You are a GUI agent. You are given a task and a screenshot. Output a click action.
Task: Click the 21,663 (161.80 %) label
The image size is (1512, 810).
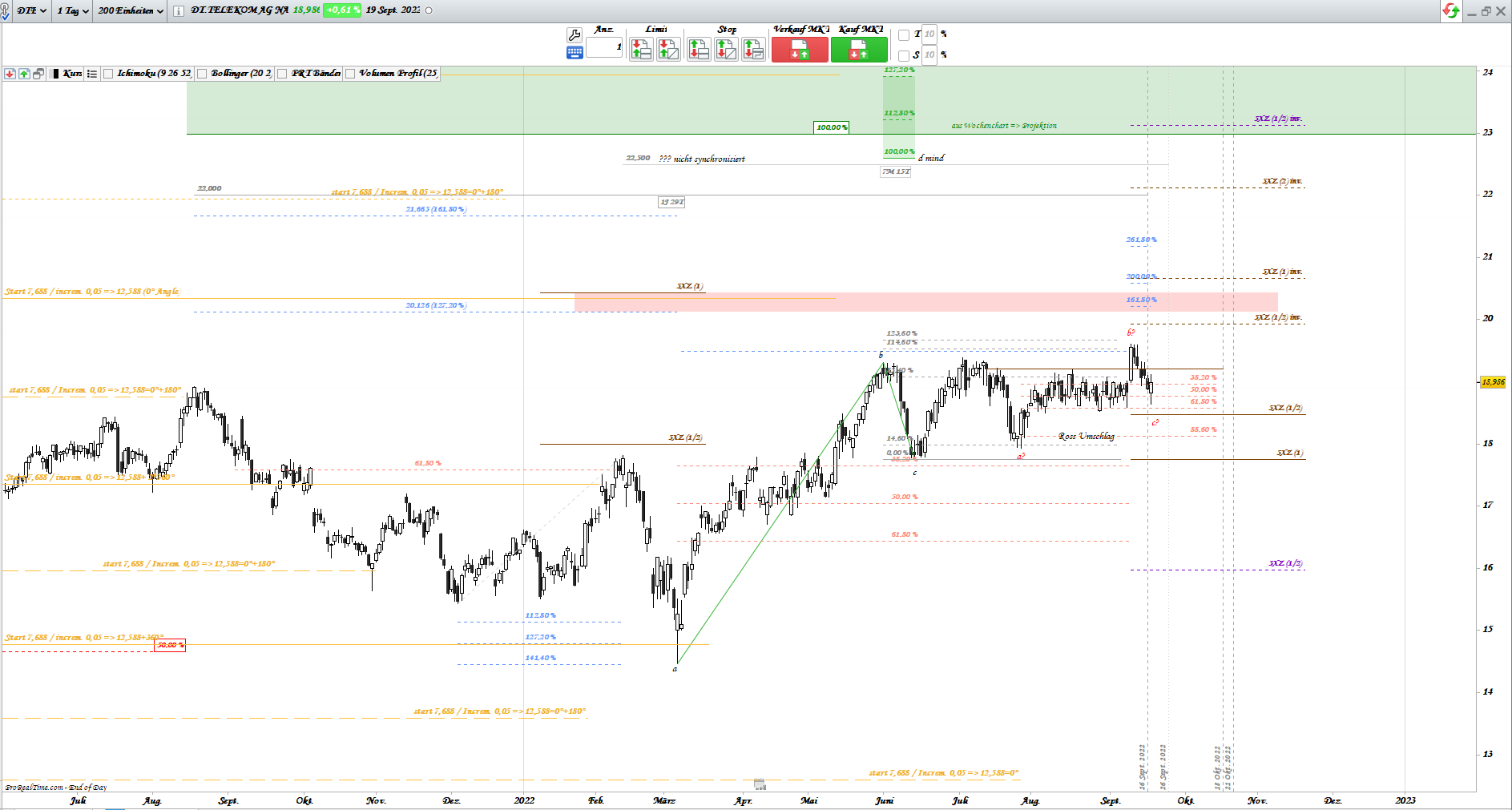[435, 209]
